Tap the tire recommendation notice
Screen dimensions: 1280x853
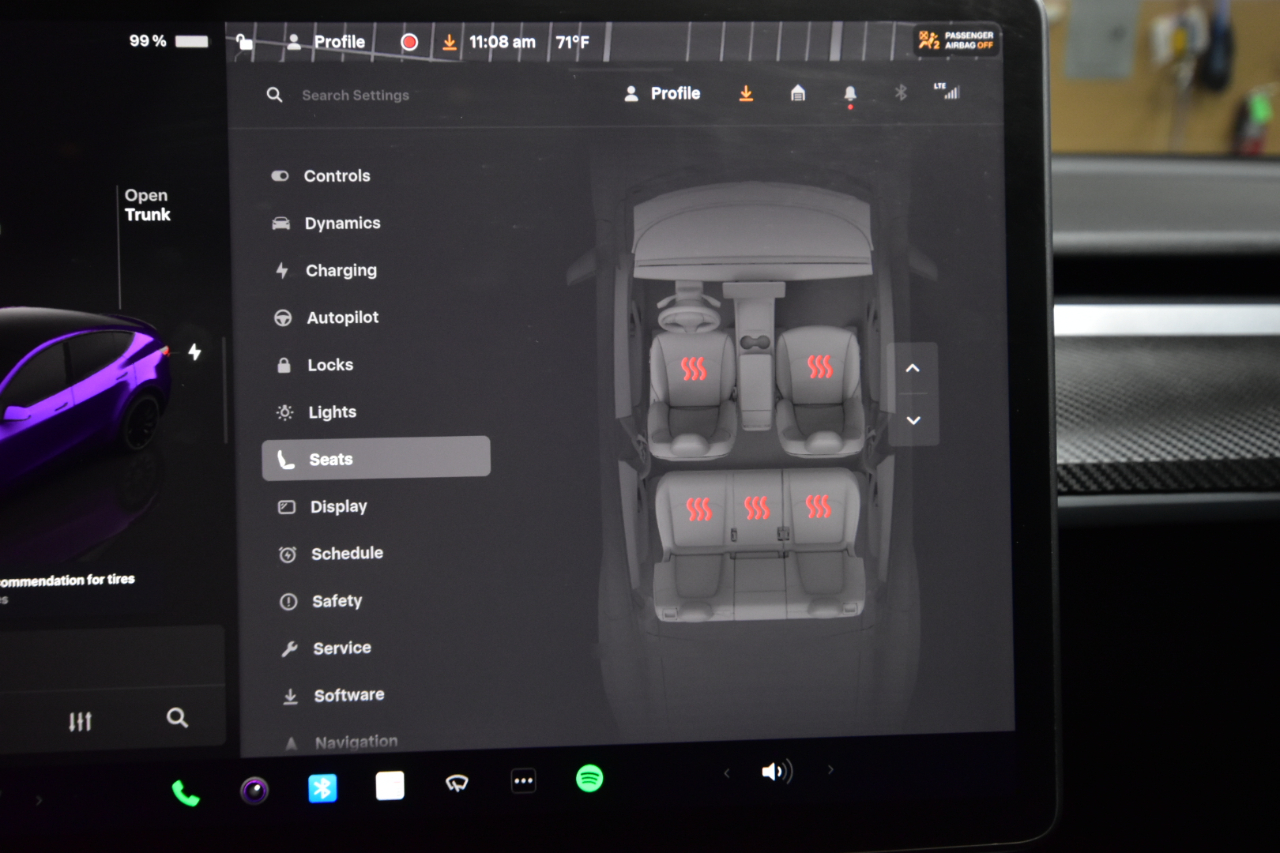pyautogui.click(x=67, y=580)
